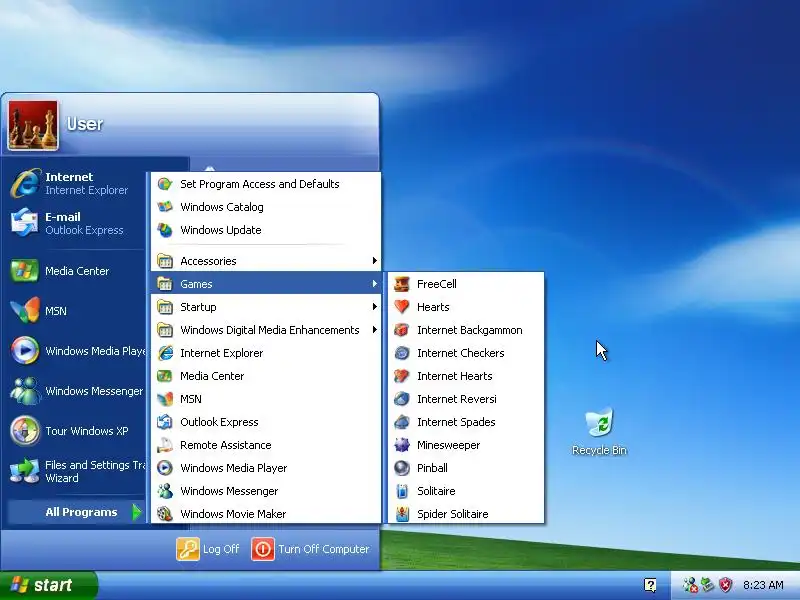This screenshot has height=600, width=800.
Task: Click the start button
Action: pos(48,585)
